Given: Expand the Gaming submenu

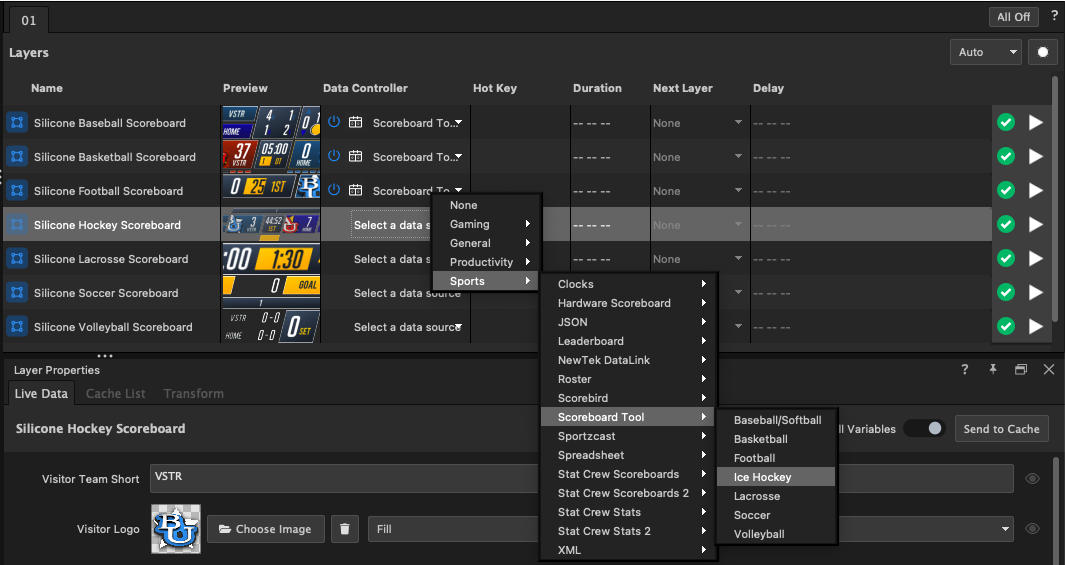Looking at the screenshot, I should (x=488, y=224).
